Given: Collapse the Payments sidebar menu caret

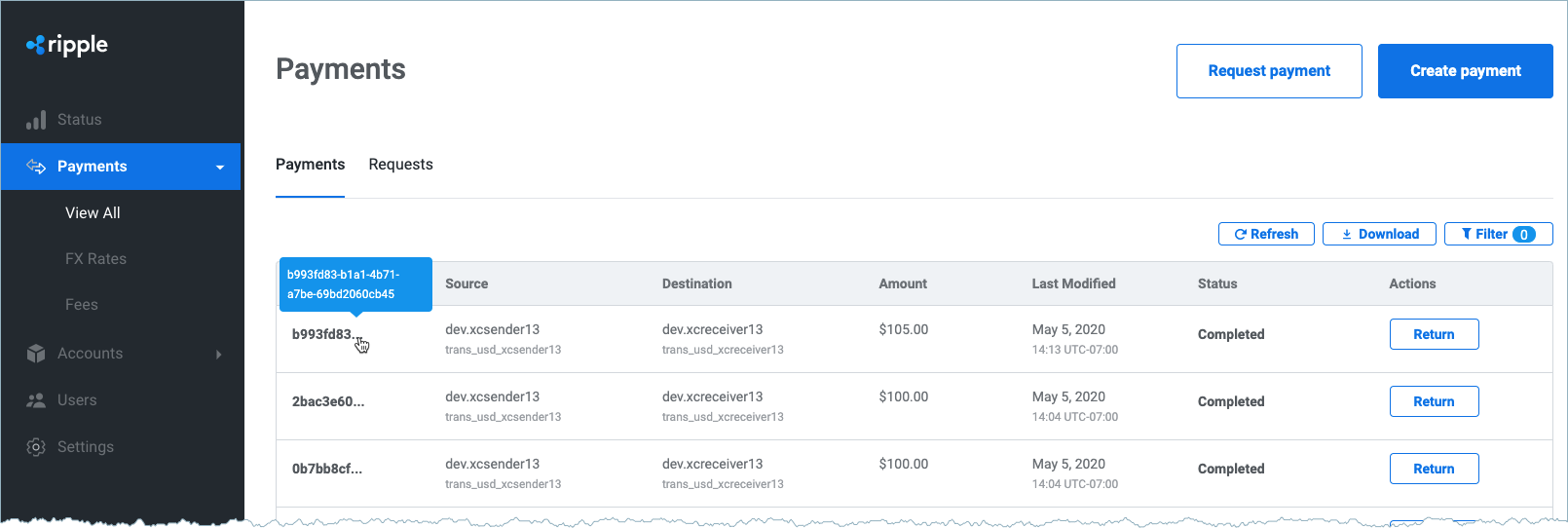Looking at the screenshot, I should (x=220, y=168).
